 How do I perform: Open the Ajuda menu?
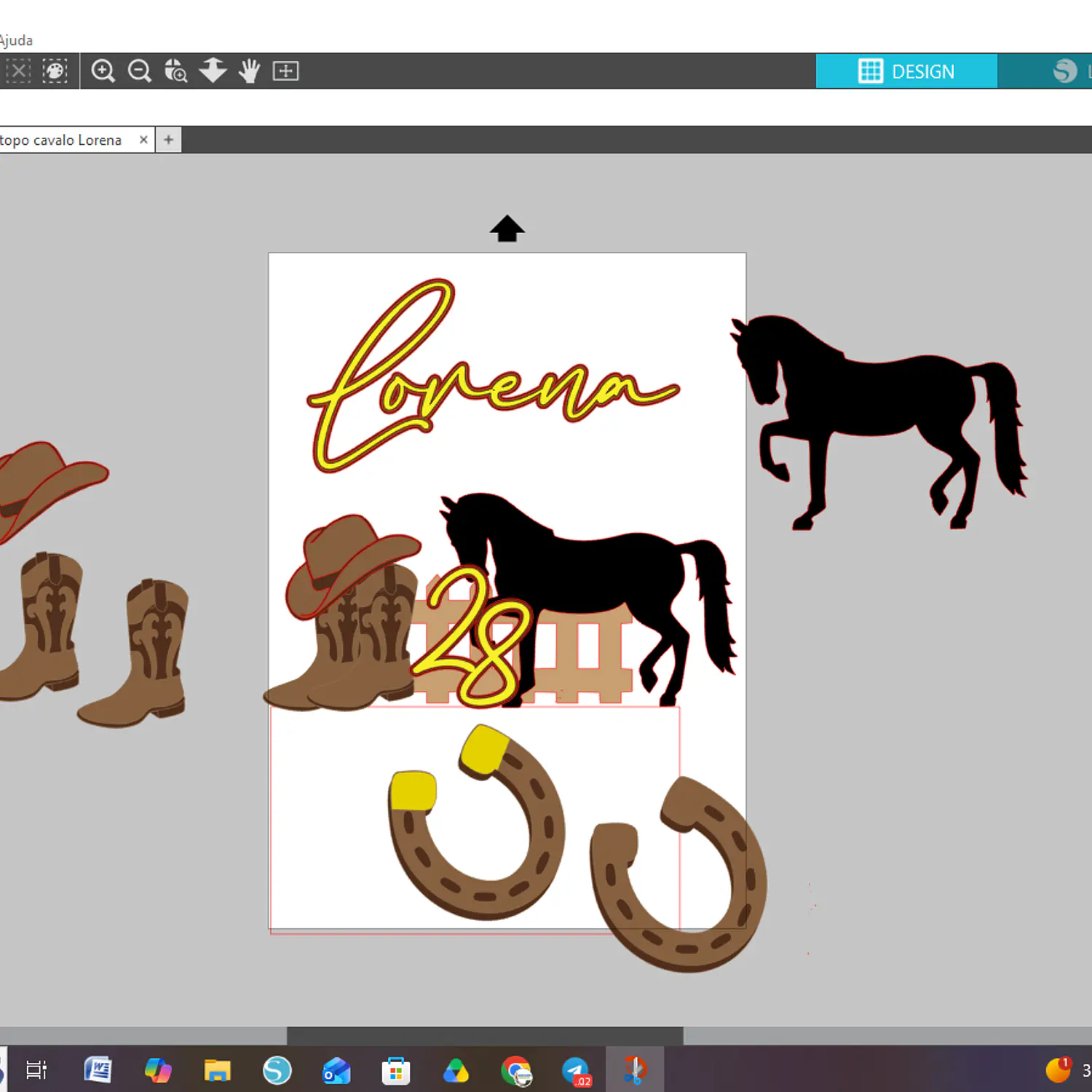pos(16,40)
